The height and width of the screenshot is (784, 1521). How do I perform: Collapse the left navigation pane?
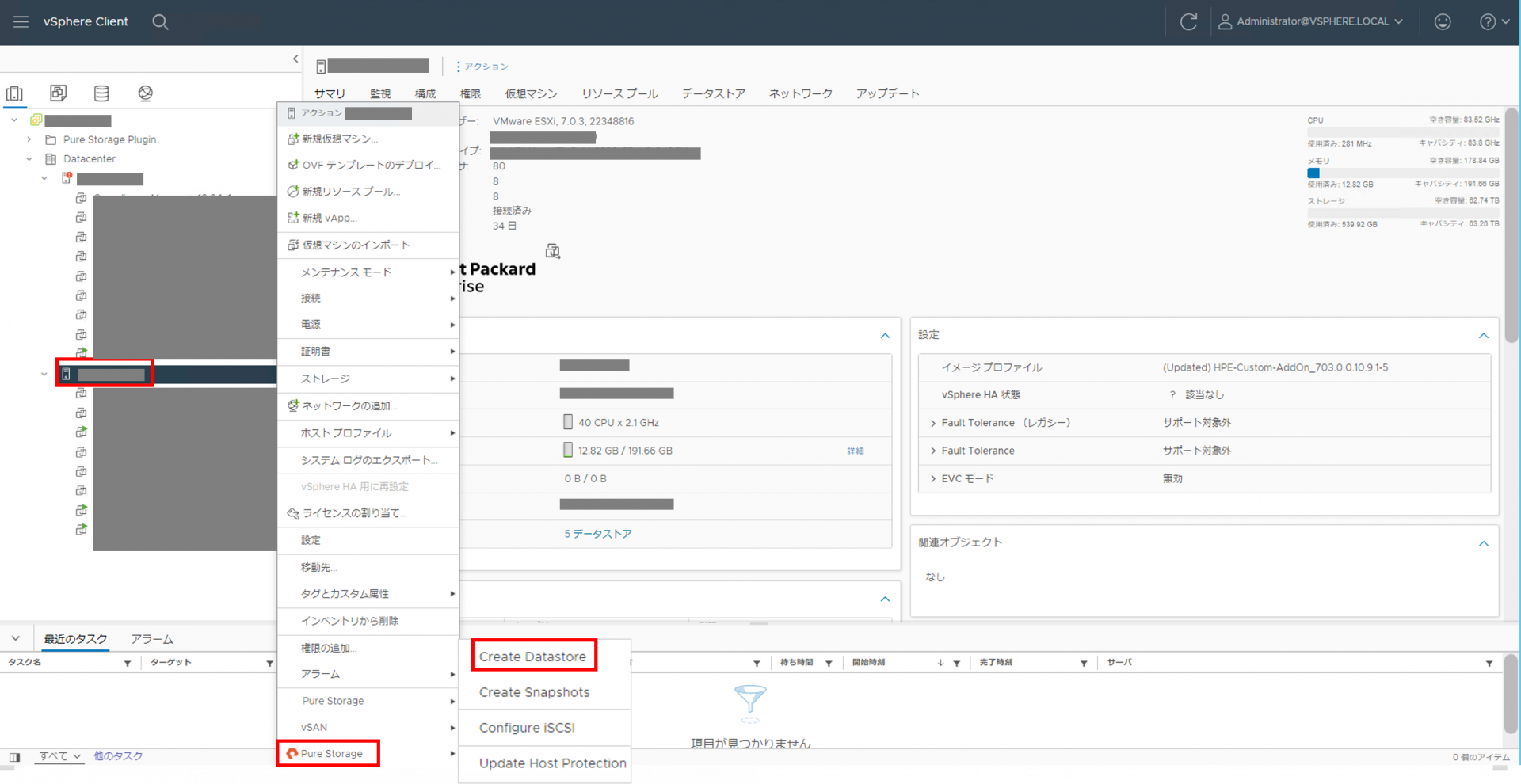coord(295,59)
